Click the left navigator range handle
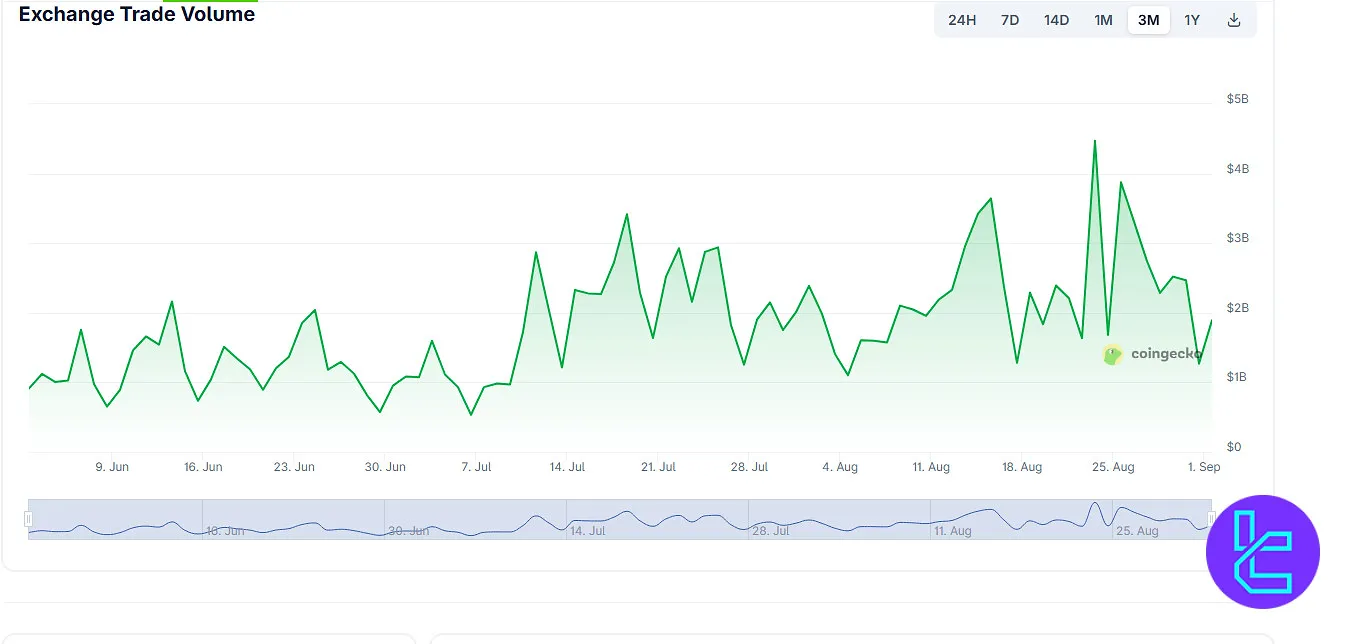This screenshot has height=644, width=1355. (28, 519)
